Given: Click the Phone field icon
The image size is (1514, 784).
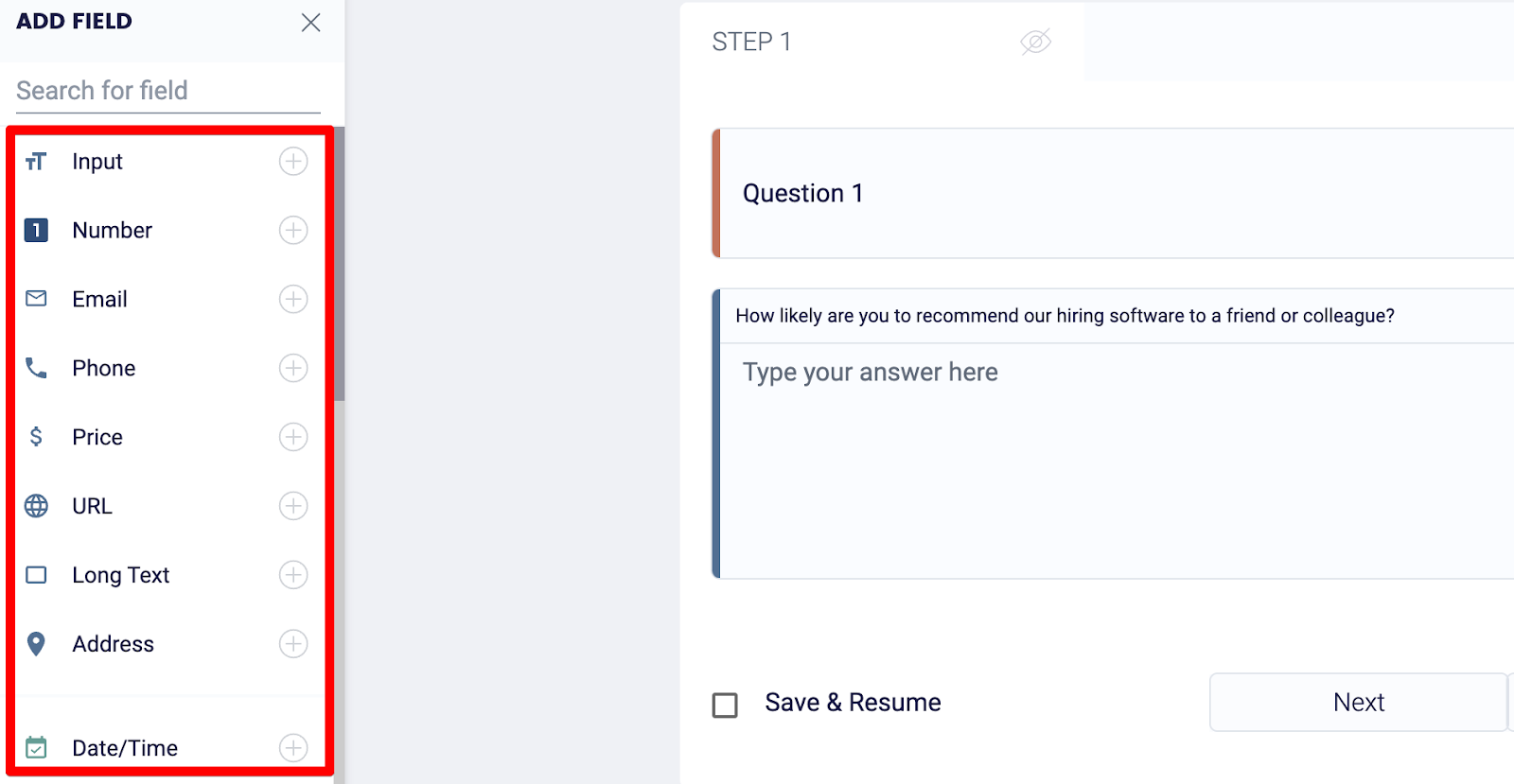Looking at the screenshot, I should (x=36, y=368).
